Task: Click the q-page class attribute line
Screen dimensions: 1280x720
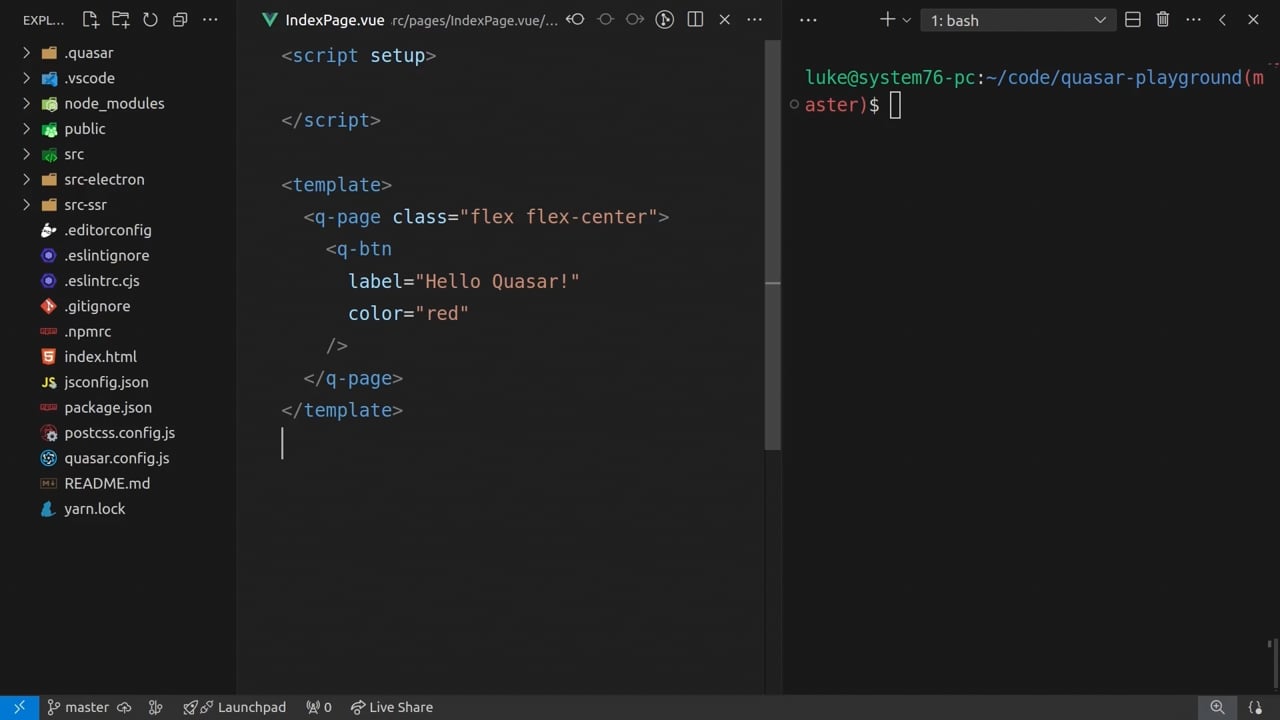Action: coord(486,216)
